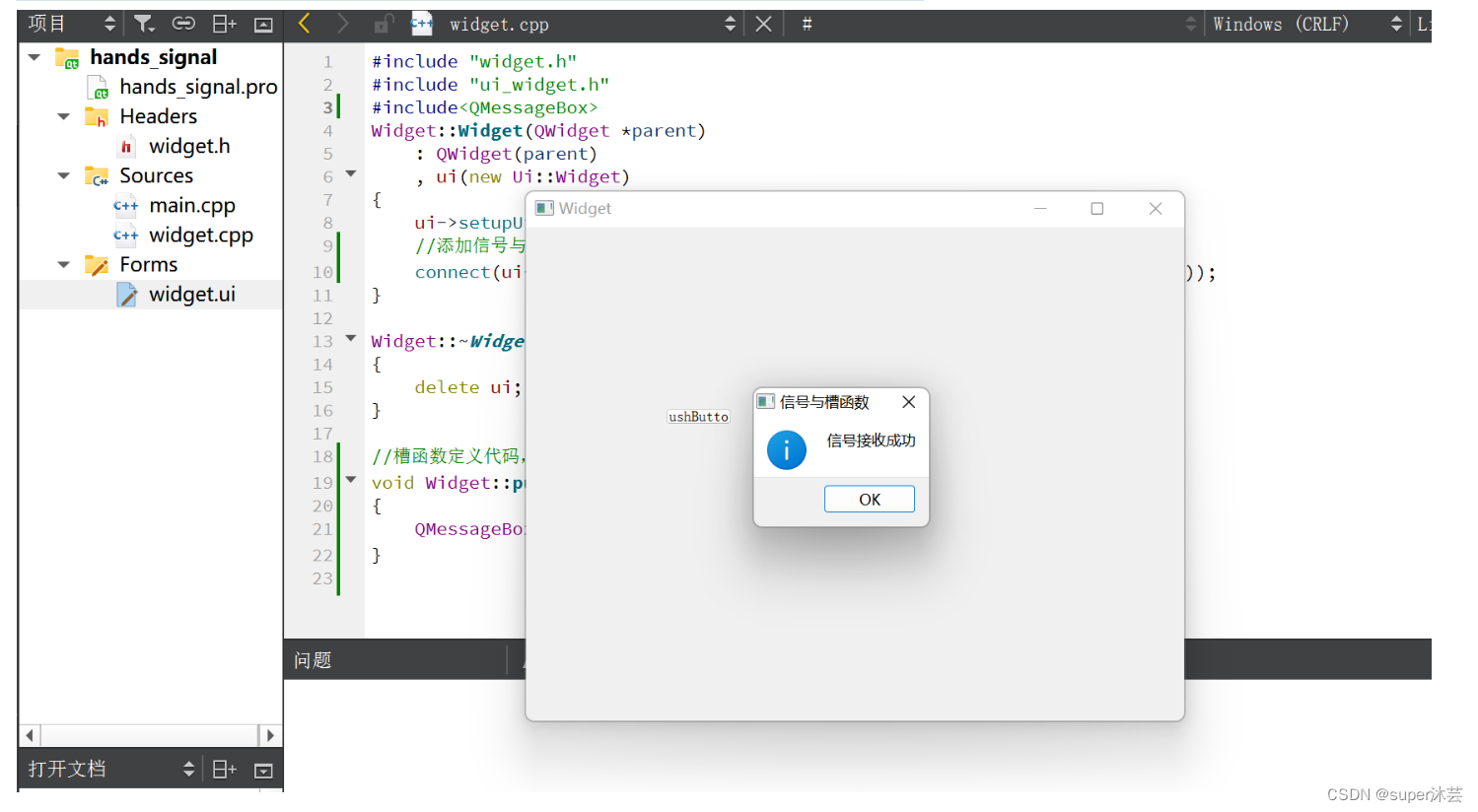Fold the code block at line 6
Screen dimensions: 1478x812
(x=350, y=174)
